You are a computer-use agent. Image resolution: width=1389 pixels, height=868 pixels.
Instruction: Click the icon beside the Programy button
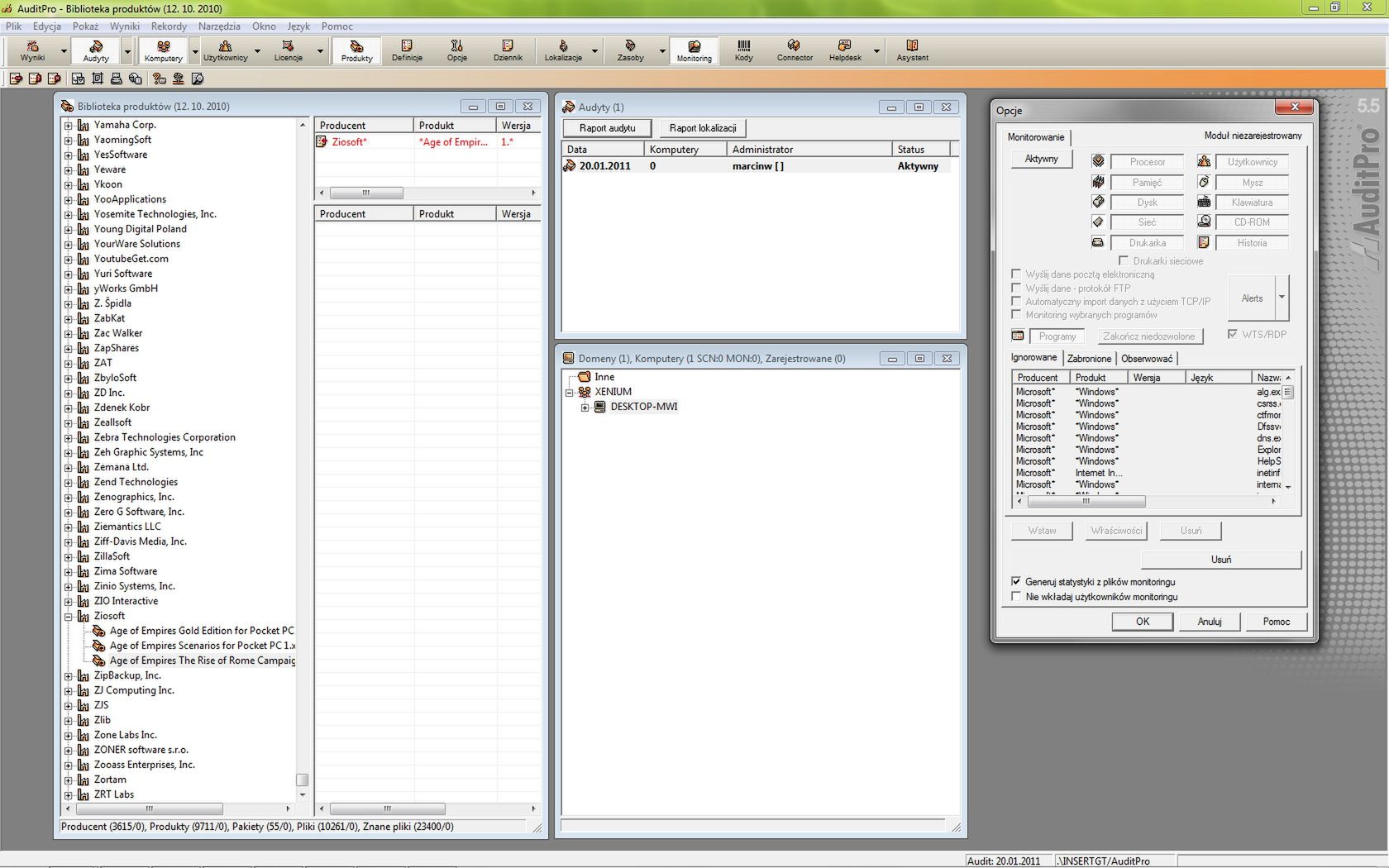(x=1018, y=336)
